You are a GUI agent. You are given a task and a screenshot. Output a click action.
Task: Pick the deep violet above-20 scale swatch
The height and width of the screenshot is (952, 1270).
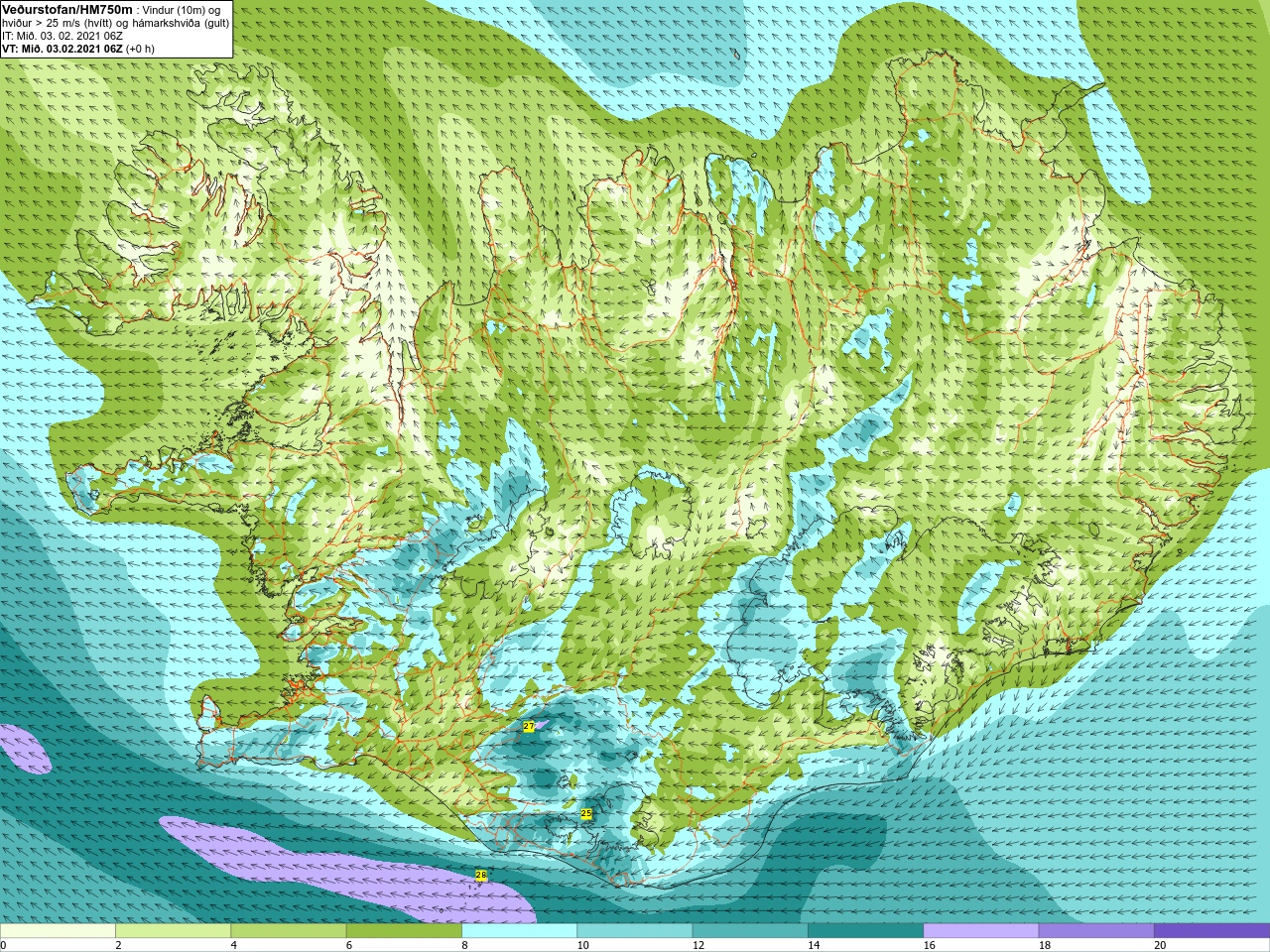point(1211,931)
